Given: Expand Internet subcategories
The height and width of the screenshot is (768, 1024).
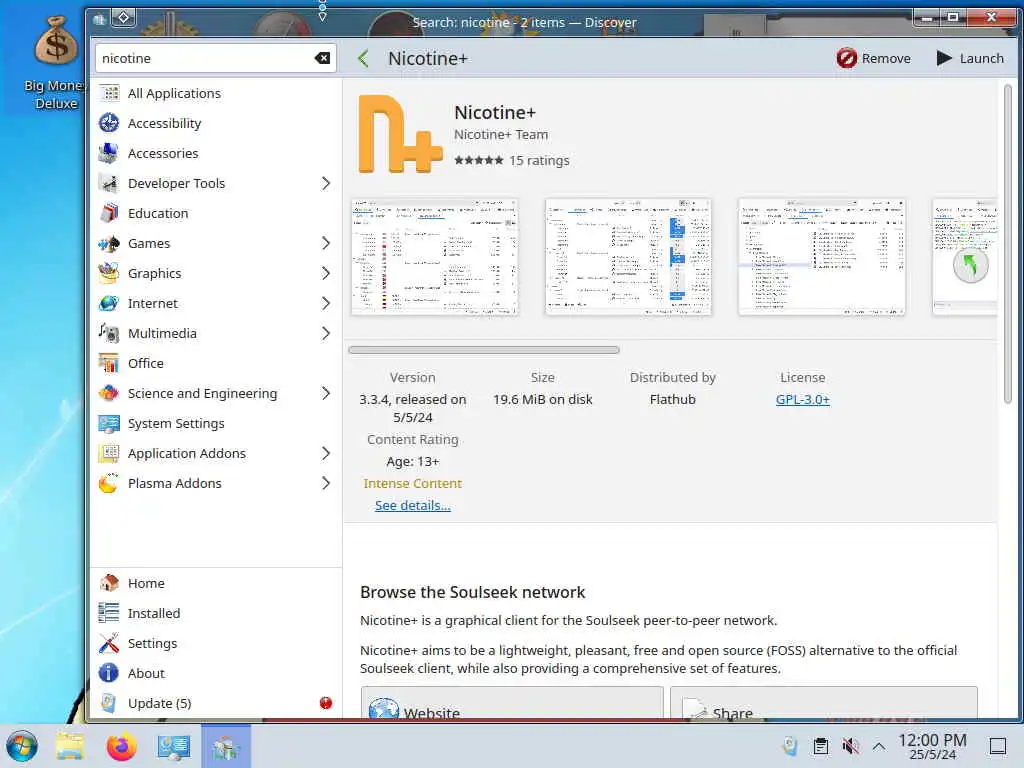Looking at the screenshot, I should click(326, 303).
